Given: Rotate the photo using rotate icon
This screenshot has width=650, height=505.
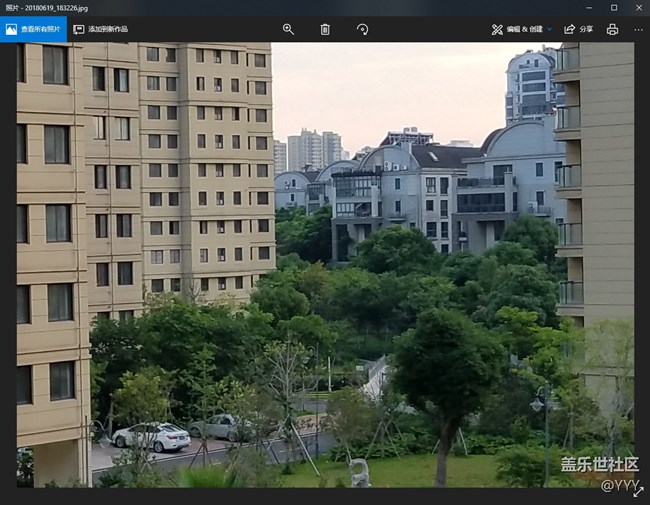Looking at the screenshot, I should [x=362, y=29].
